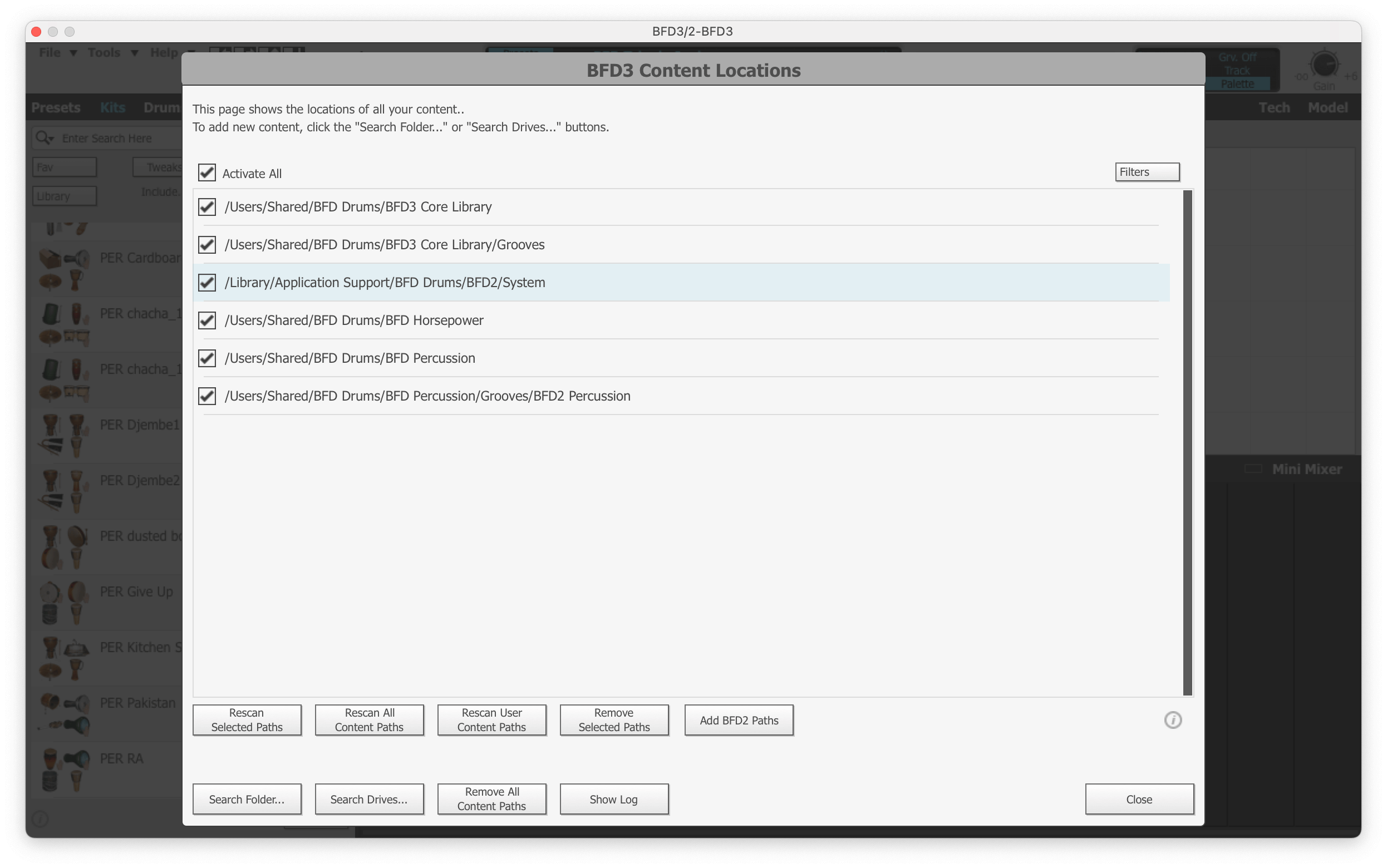Select the BFD Horsepower path row
This screenshot has height=868, width=1387.
tap(681, 320)
